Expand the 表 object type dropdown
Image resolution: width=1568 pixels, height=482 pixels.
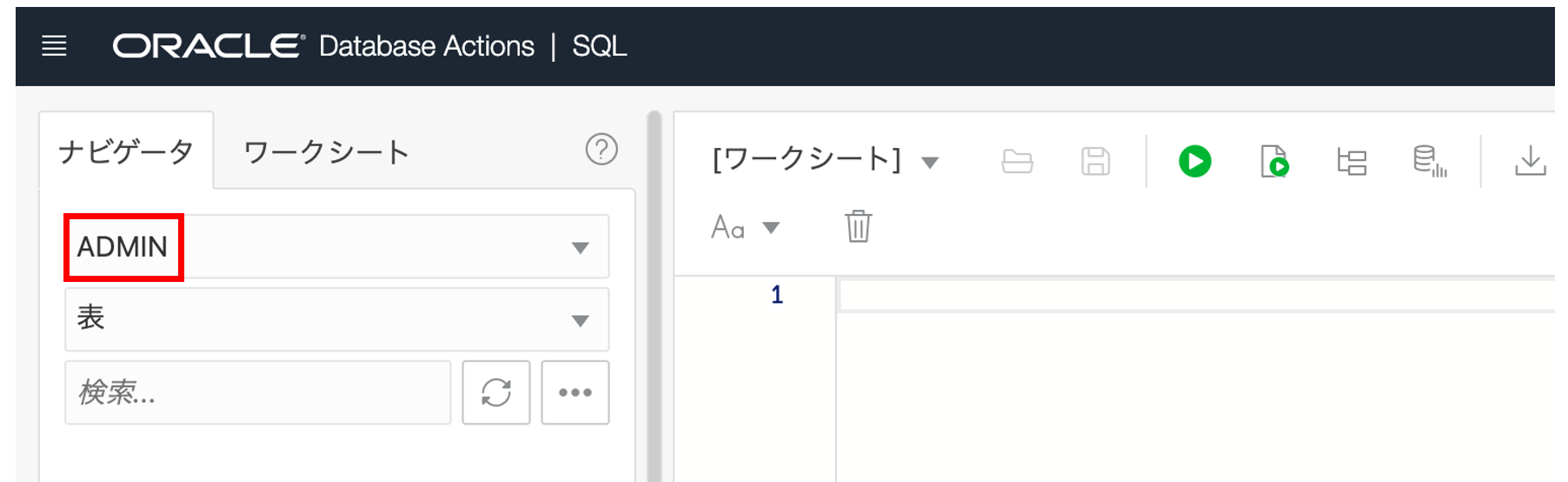(580, 320)
